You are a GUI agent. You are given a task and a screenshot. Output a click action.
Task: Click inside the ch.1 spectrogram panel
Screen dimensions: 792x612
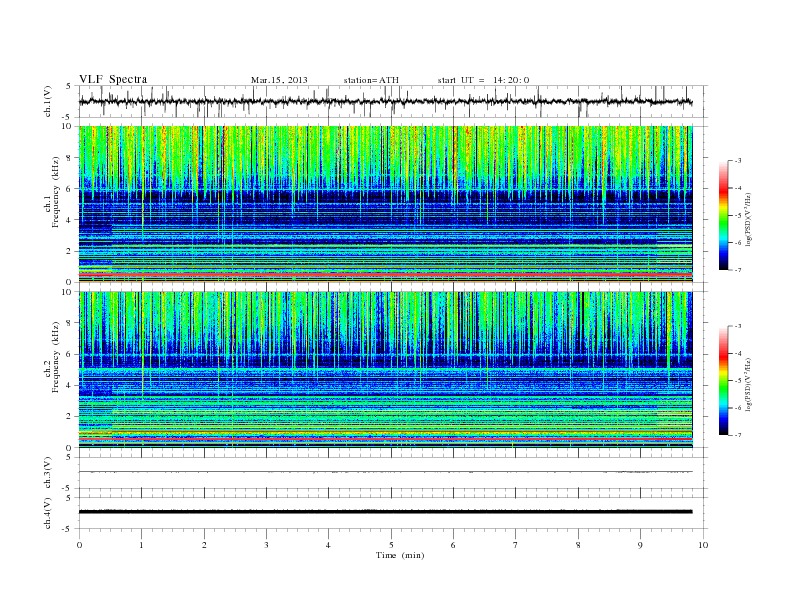(385, 204)
